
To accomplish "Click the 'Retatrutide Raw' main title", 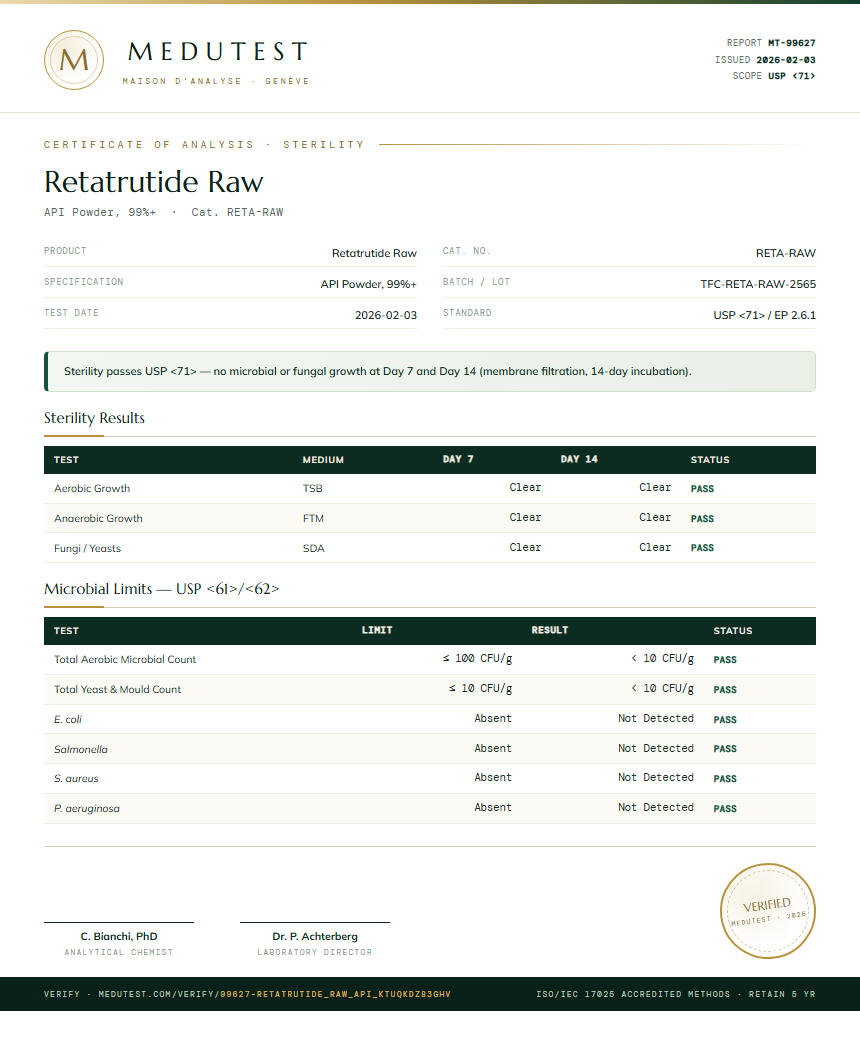I will pos(153,182).
